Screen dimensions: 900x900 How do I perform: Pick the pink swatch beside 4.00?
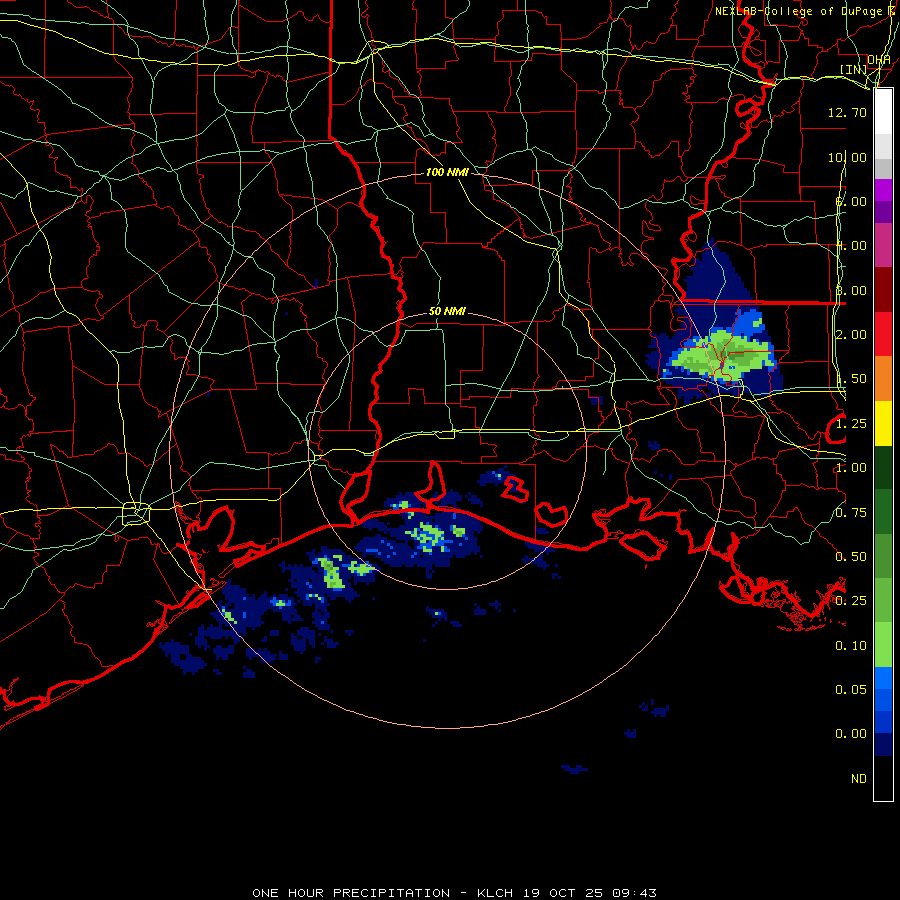[883, 245]
